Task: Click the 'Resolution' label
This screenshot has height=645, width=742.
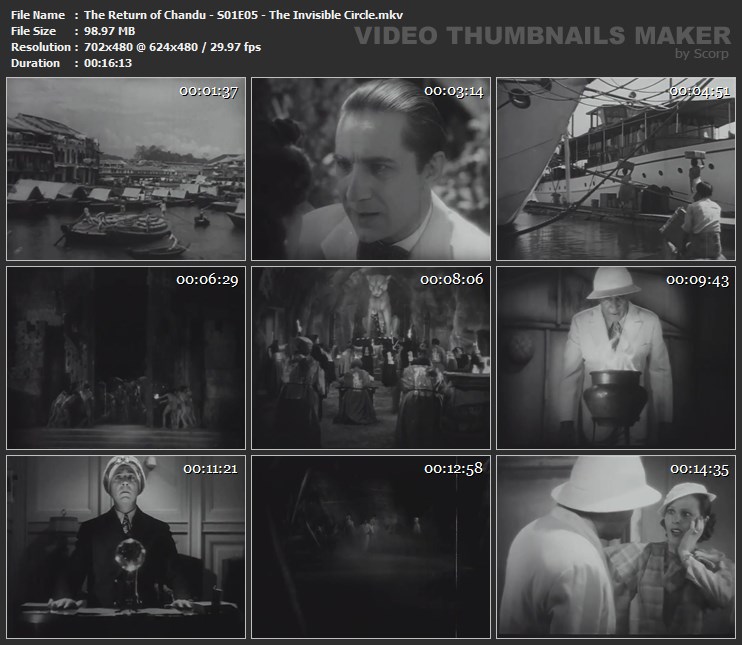Action: tap(41, 47)
